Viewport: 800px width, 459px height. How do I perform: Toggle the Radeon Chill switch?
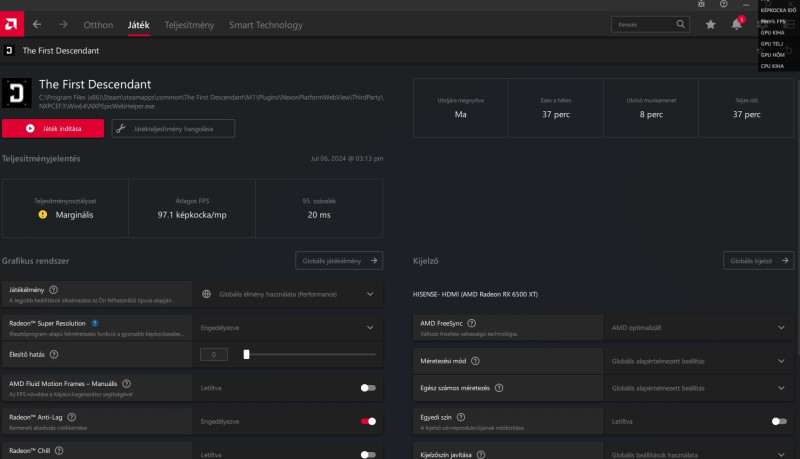pyautogui.click(x=368, y=454)
